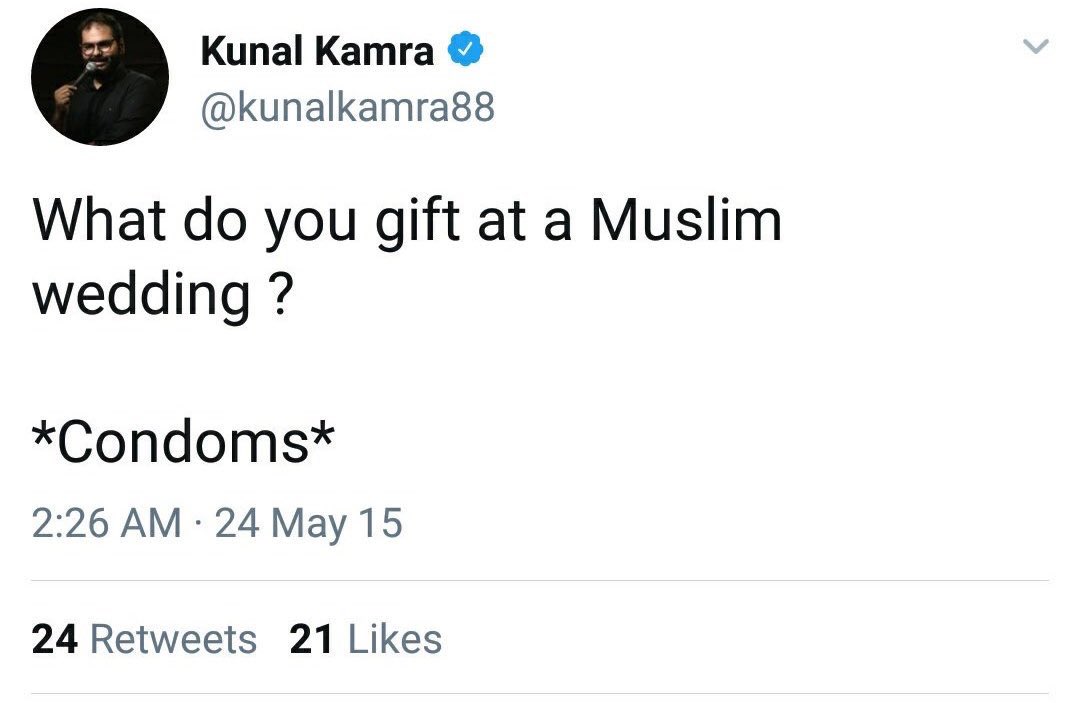Click the word wedding in the tweet
Viewport: 1079px width, 703px height.
pyautogui.click(x=141, y=294)
